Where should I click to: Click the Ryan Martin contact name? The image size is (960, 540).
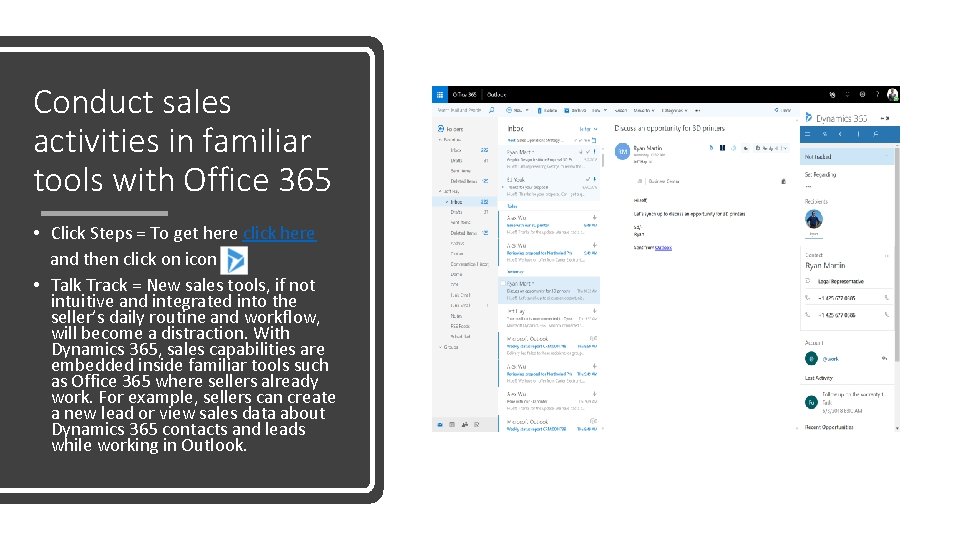(x=825, y=265)
